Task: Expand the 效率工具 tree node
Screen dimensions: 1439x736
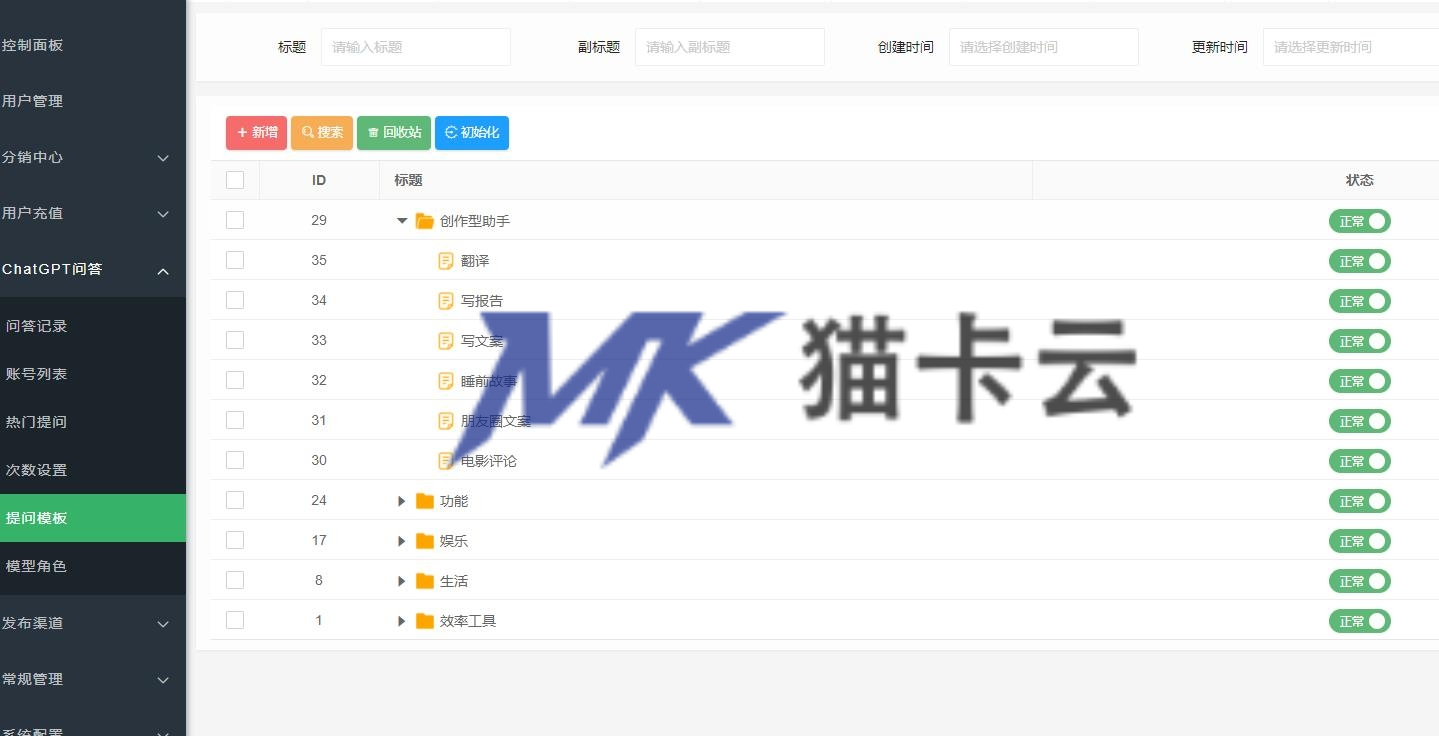Action: coord(402,621)
